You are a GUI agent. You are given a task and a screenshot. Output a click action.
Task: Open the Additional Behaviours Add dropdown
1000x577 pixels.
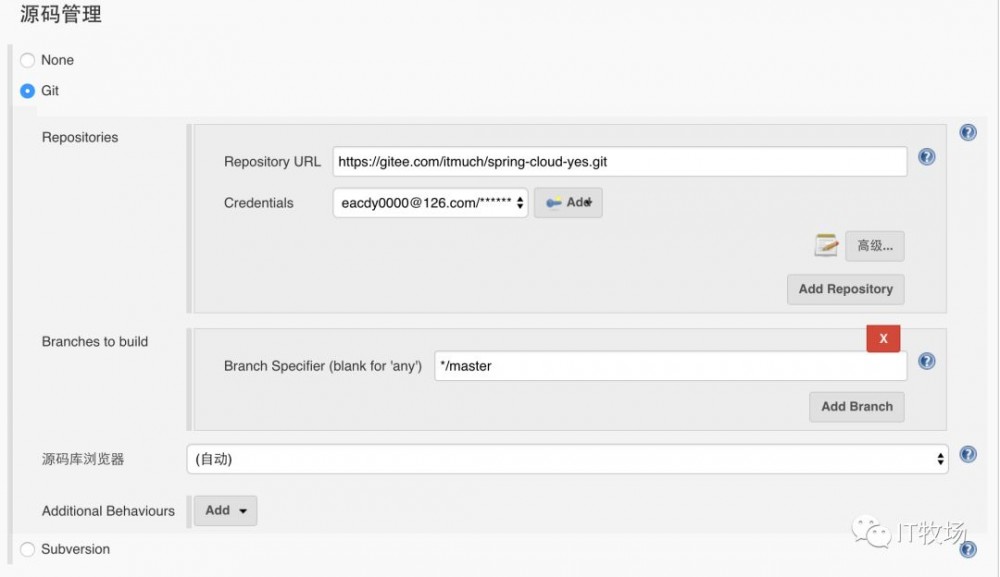225,510
